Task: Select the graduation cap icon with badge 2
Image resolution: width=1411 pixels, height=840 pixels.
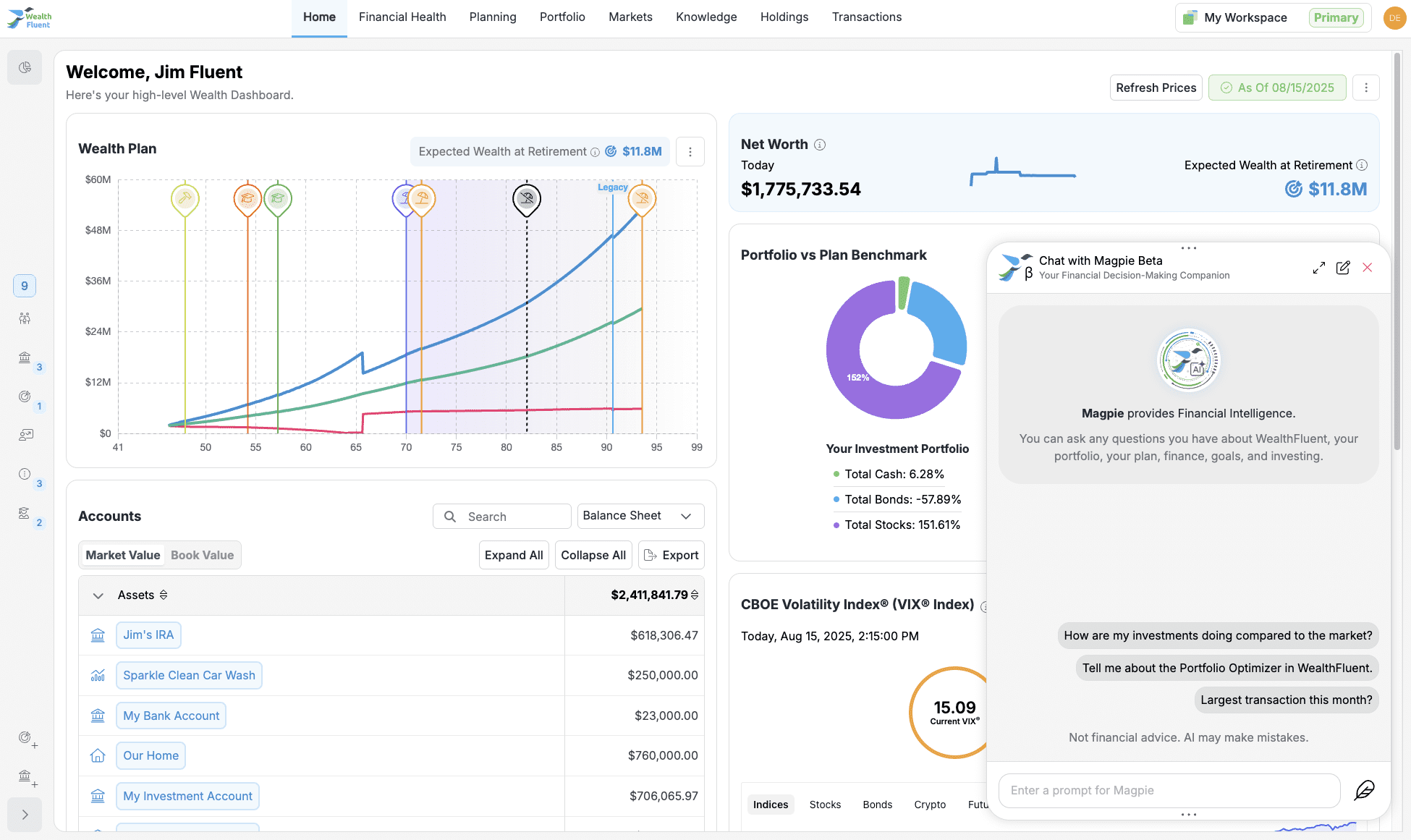Action: [x=25, y=513]
